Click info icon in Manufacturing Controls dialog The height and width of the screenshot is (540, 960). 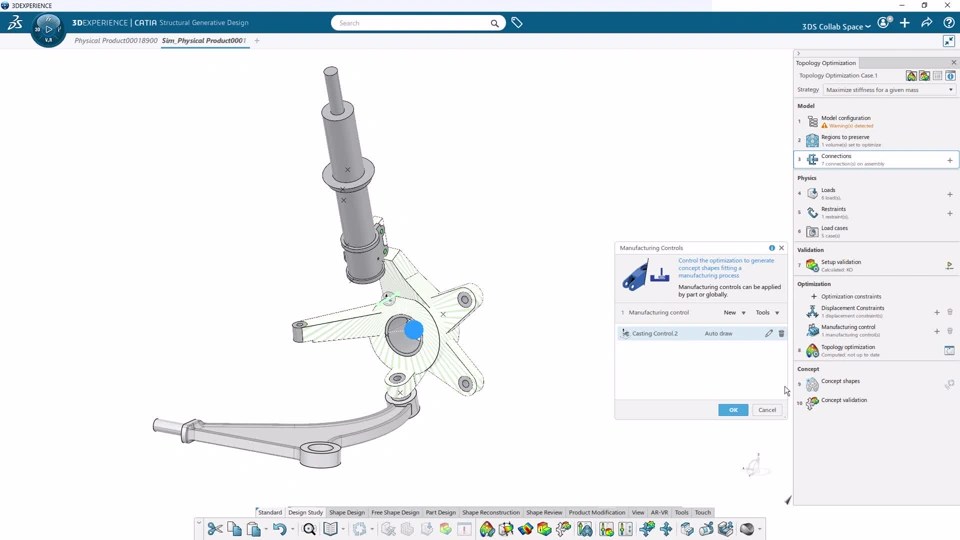pos(771,248)
